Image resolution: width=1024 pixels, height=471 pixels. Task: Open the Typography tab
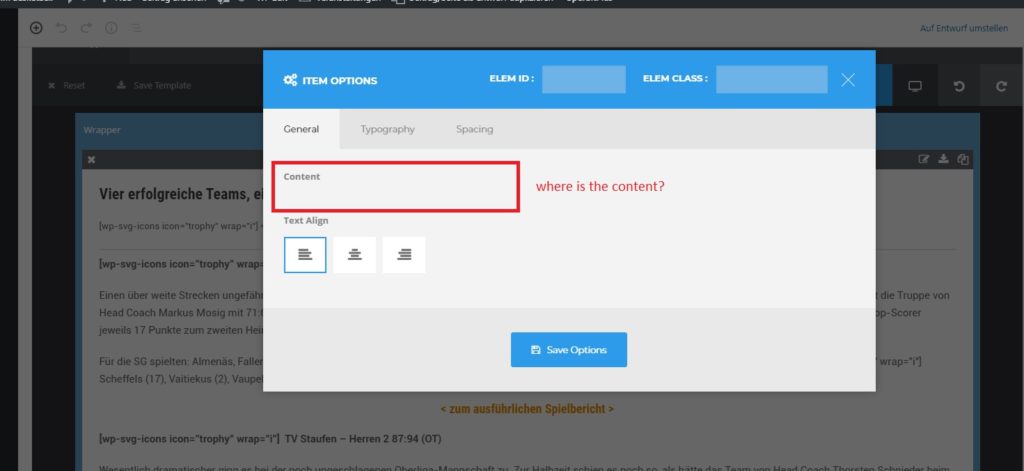[x=387, y=129]
